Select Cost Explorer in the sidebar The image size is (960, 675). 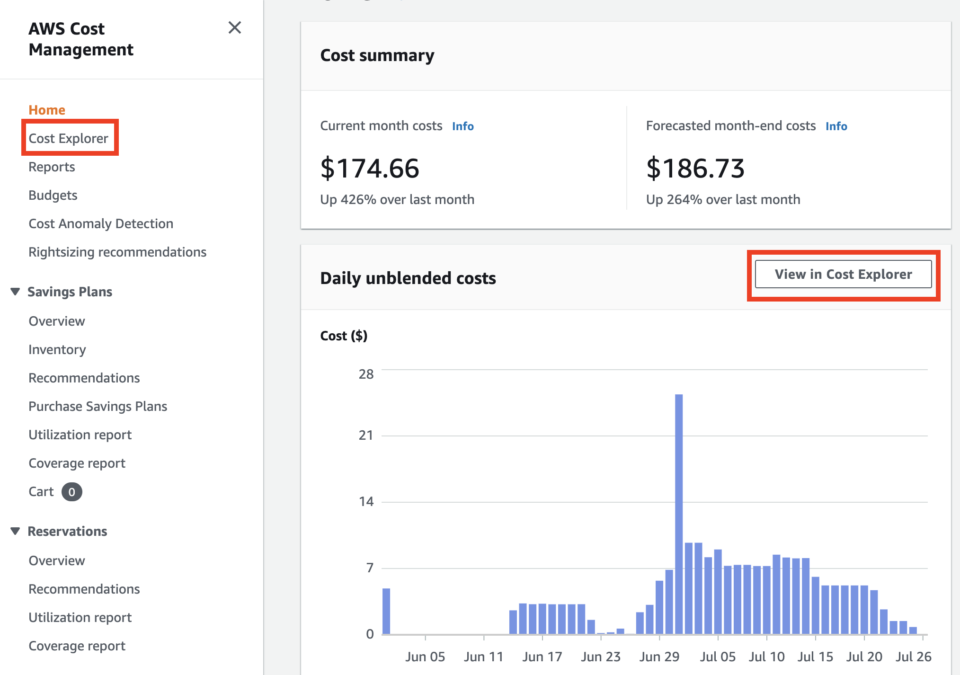[x=69, y=137]
